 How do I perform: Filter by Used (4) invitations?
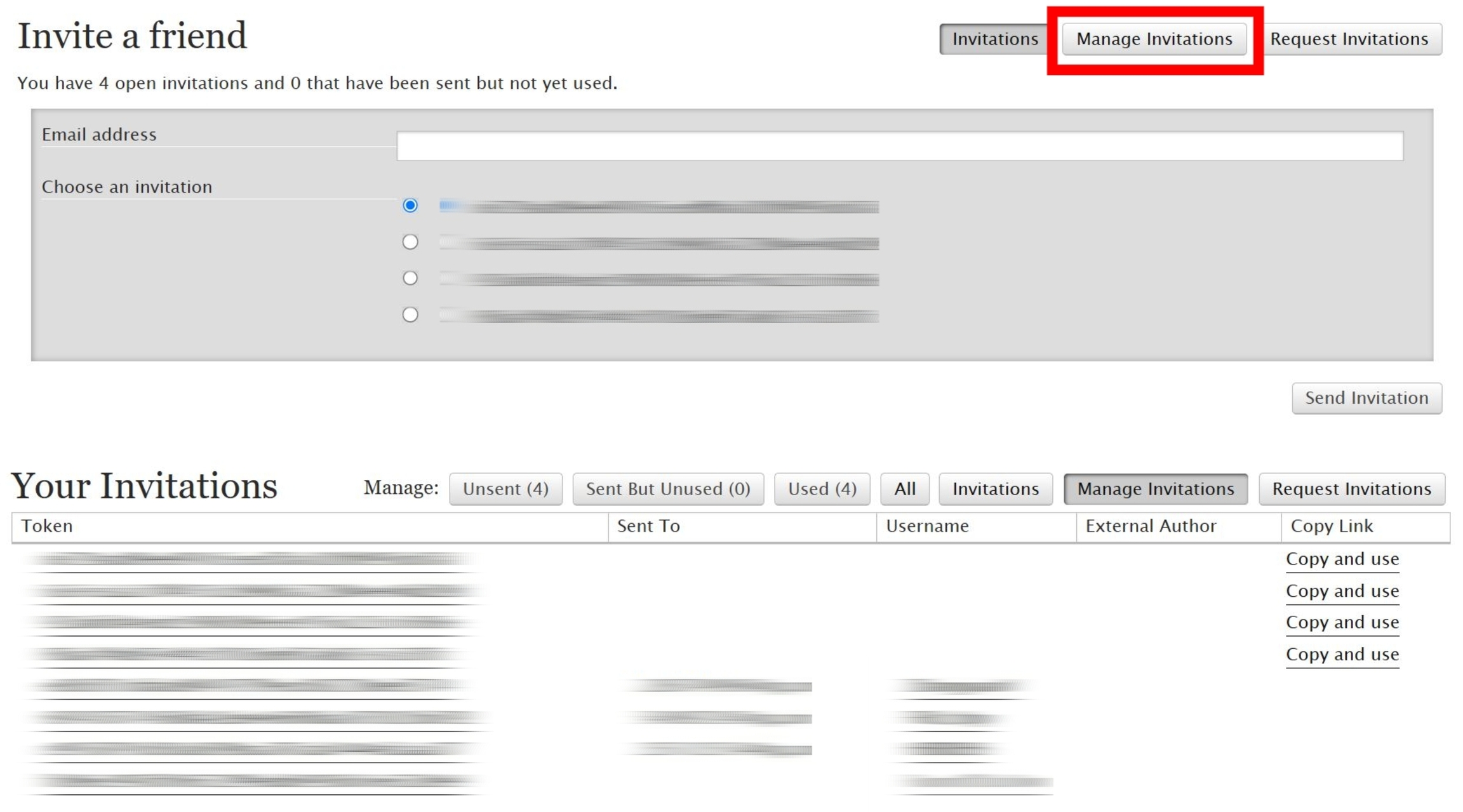[822, 489]
